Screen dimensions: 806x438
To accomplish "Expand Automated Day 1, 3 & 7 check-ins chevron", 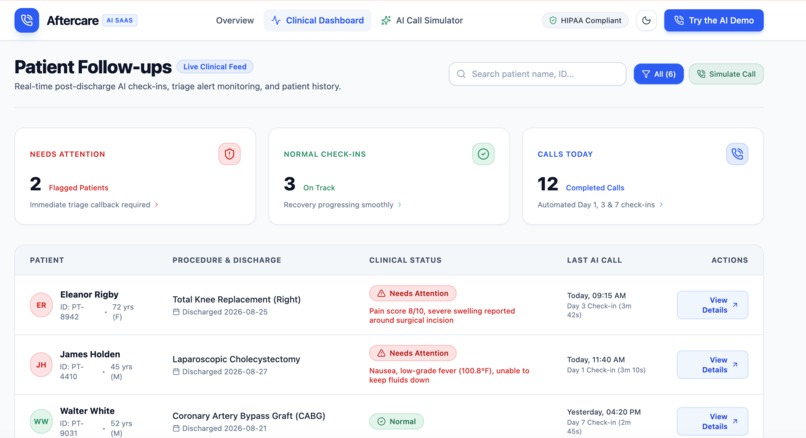I will 661,205.
